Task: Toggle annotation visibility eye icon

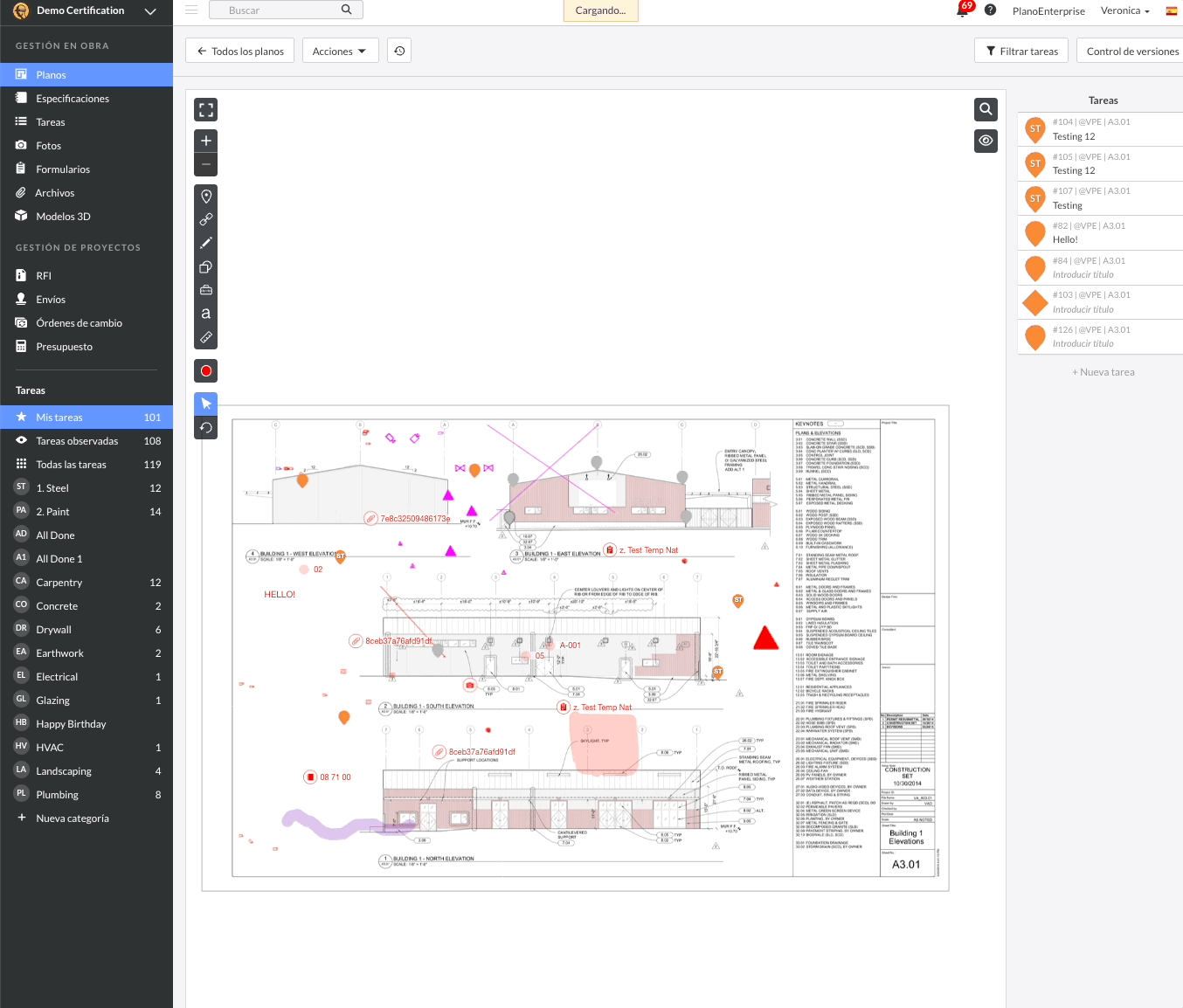Action: [986, 141]
